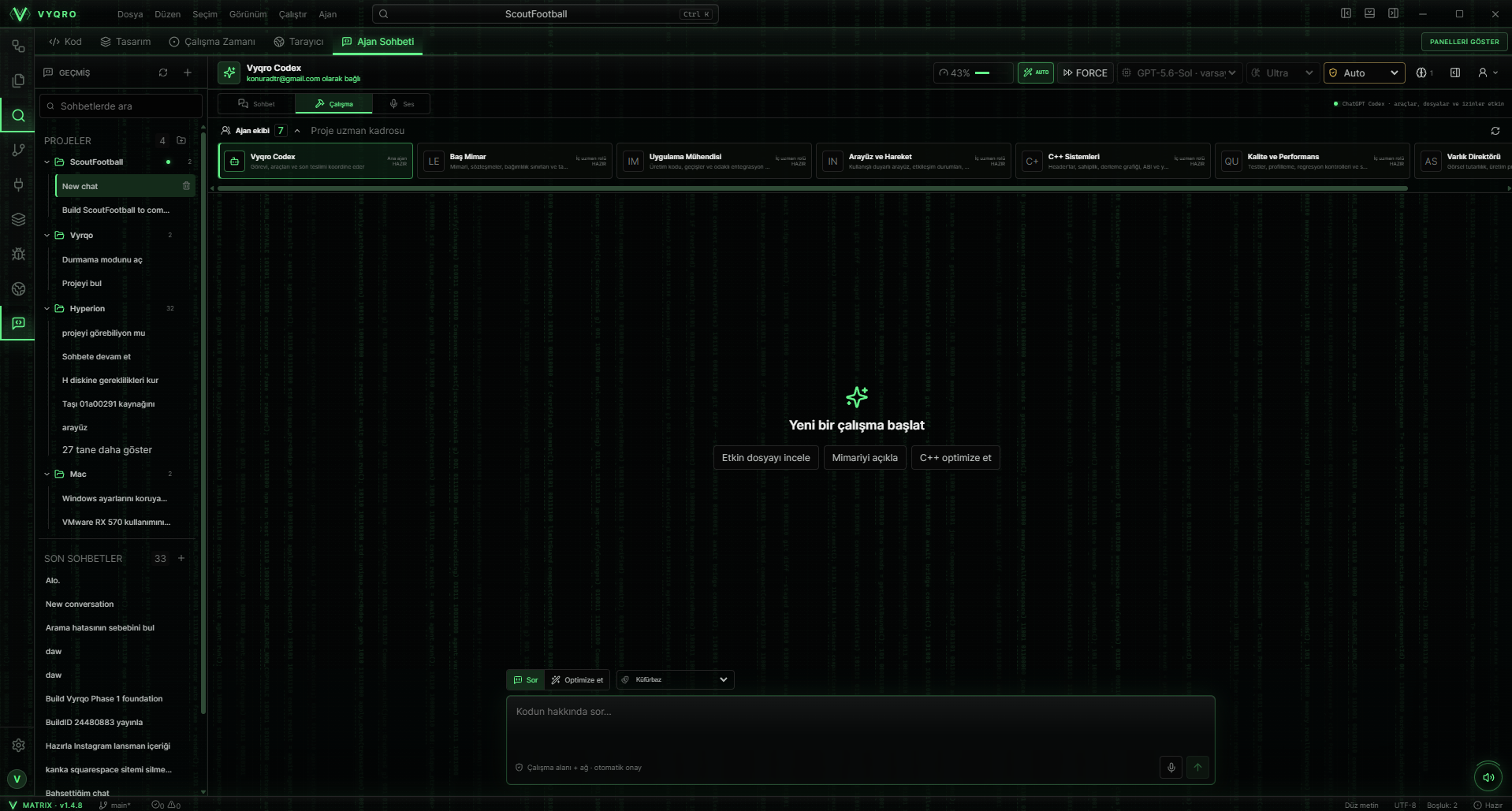
Task: Open the search icon in the activity bar
Action: click(x=18, y=115)
